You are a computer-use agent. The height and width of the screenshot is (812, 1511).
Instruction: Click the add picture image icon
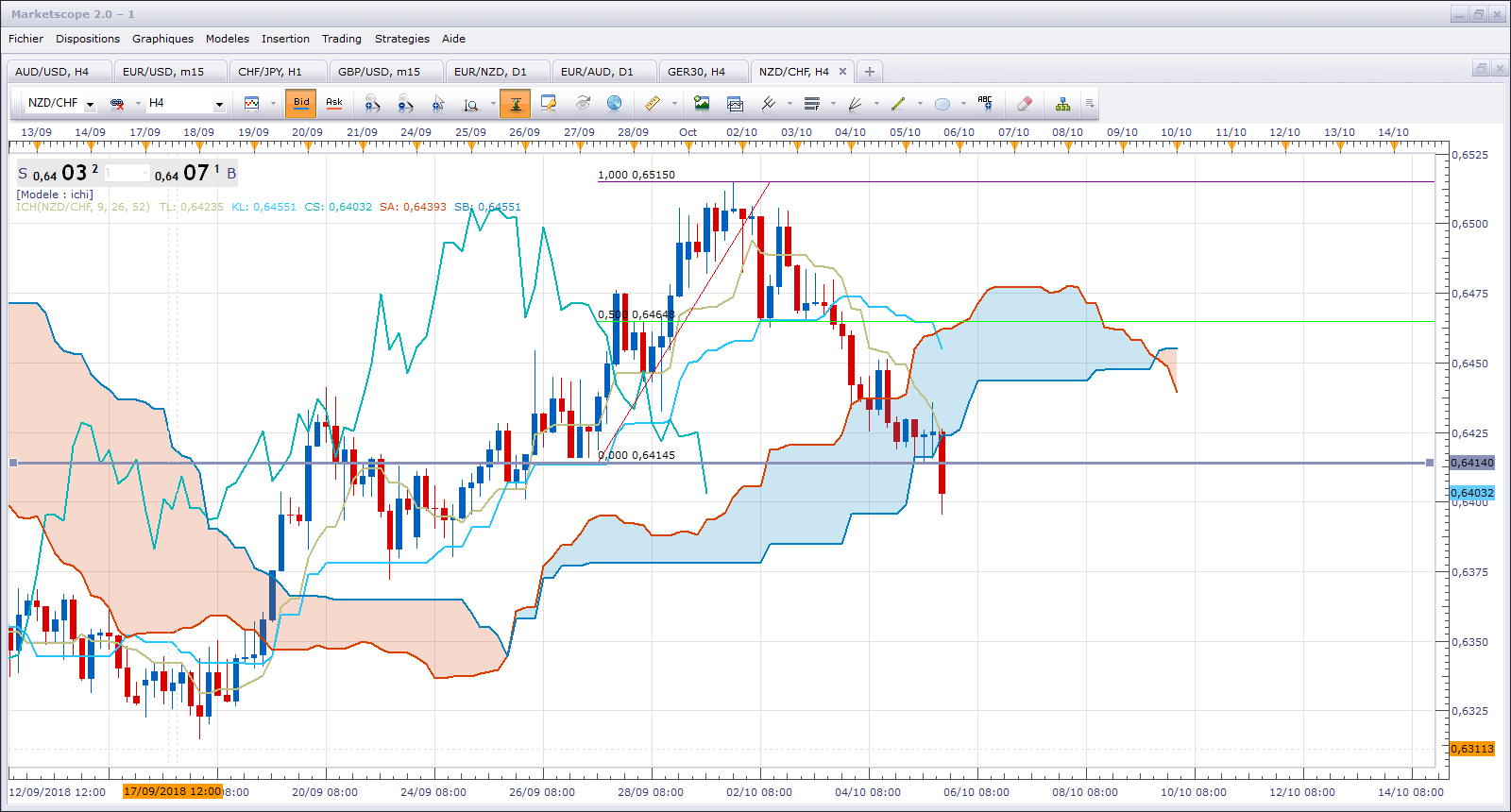tap(701, 104)
